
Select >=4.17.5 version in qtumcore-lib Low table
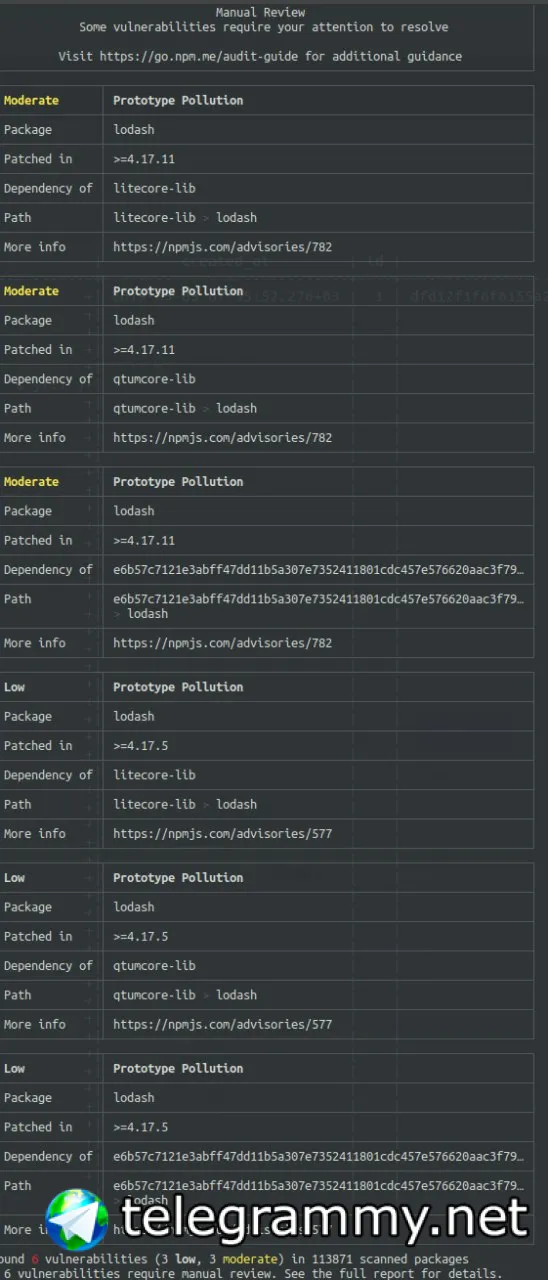(x=140, y=937)
